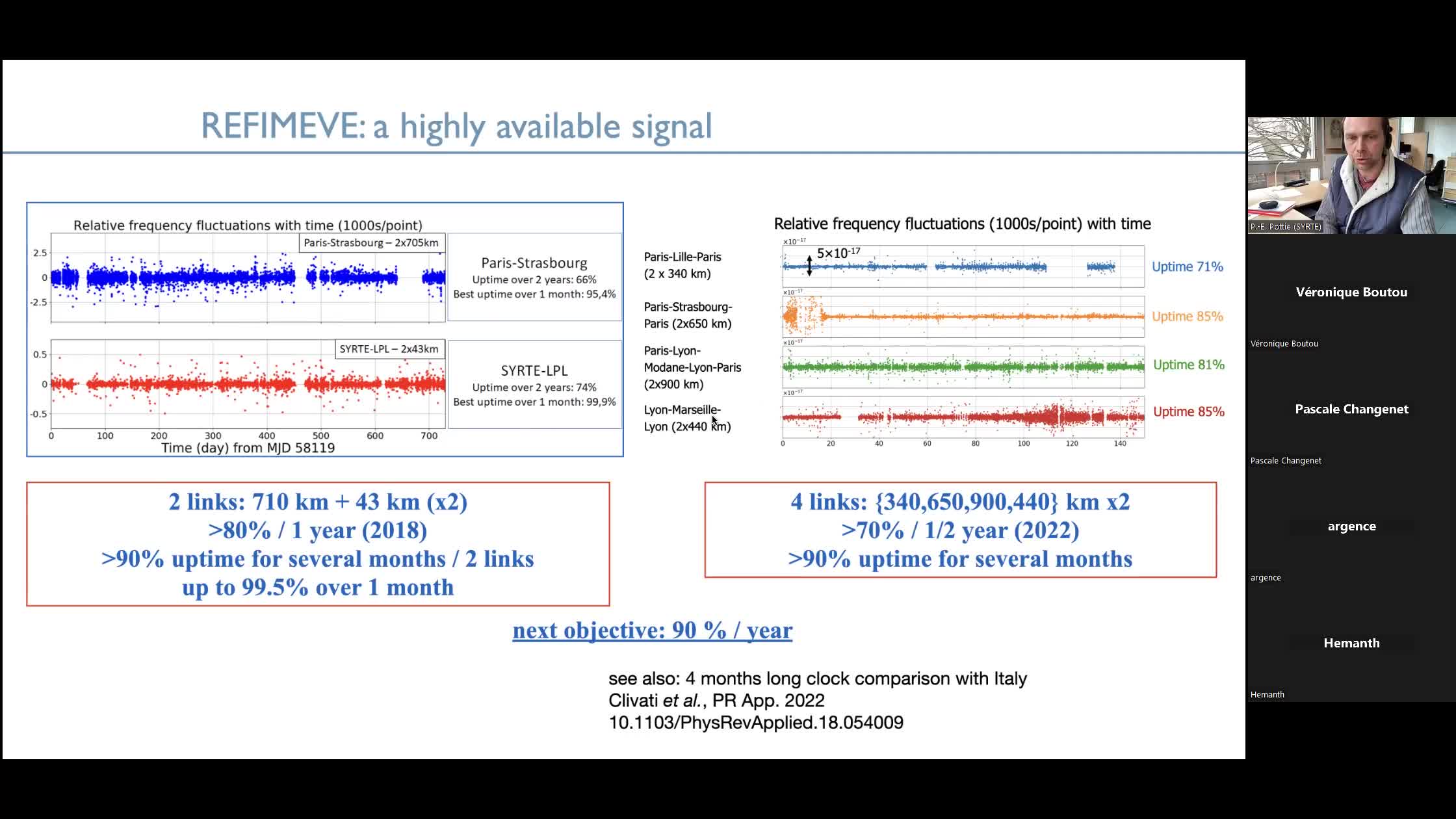Select the Hemanth participant tile

pyautogui.click(x=1351, y=643)
